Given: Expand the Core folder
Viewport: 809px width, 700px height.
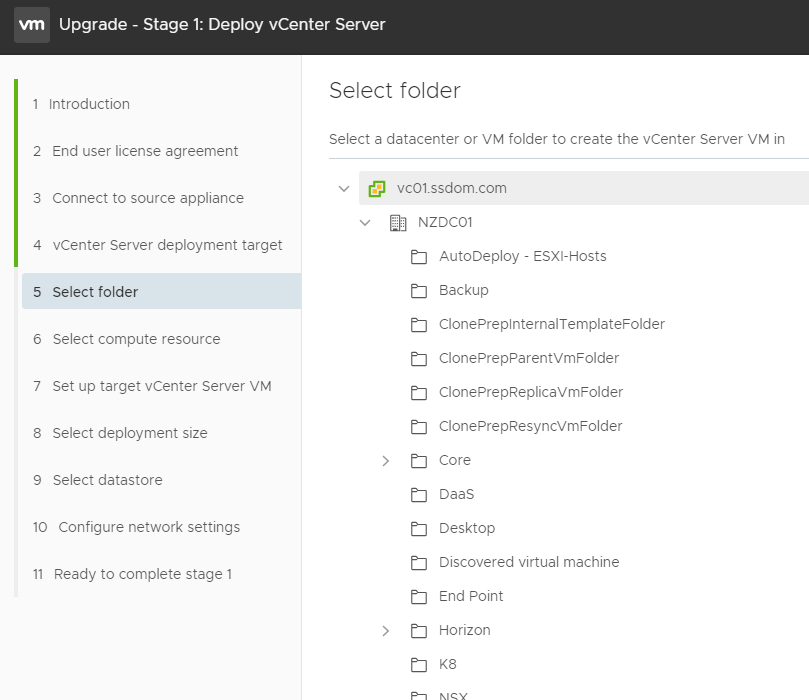Looking at the screenshot, I should pyautogui.click(x=386, y=461).
